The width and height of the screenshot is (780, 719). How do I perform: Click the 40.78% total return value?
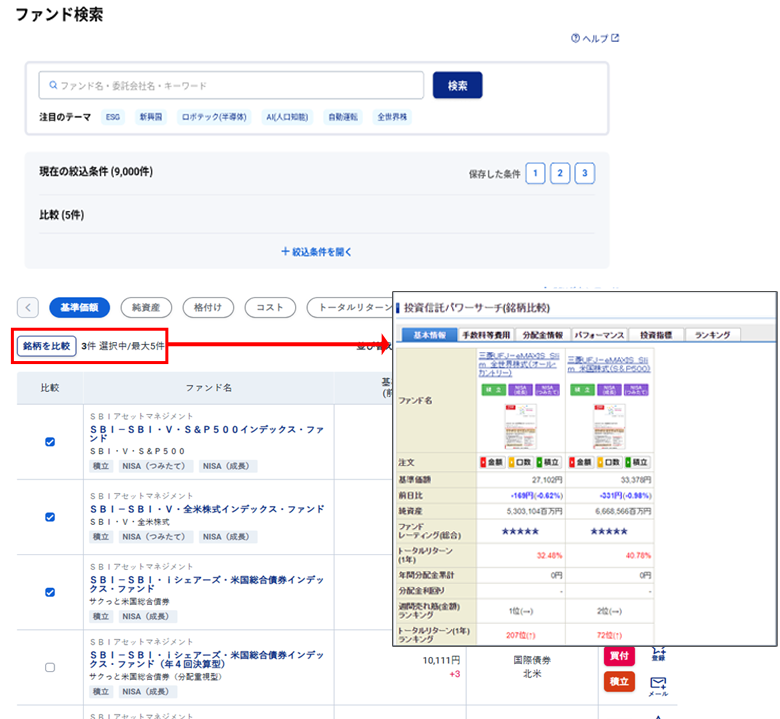tap(638, 555)
